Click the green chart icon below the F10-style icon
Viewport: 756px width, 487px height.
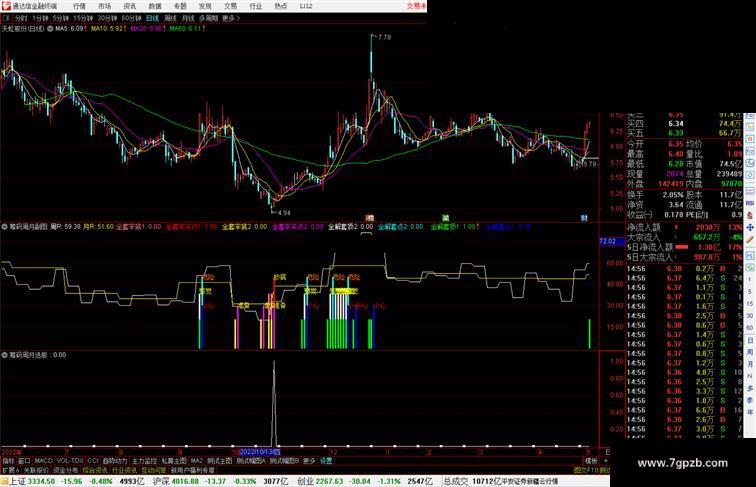(750, 267)
